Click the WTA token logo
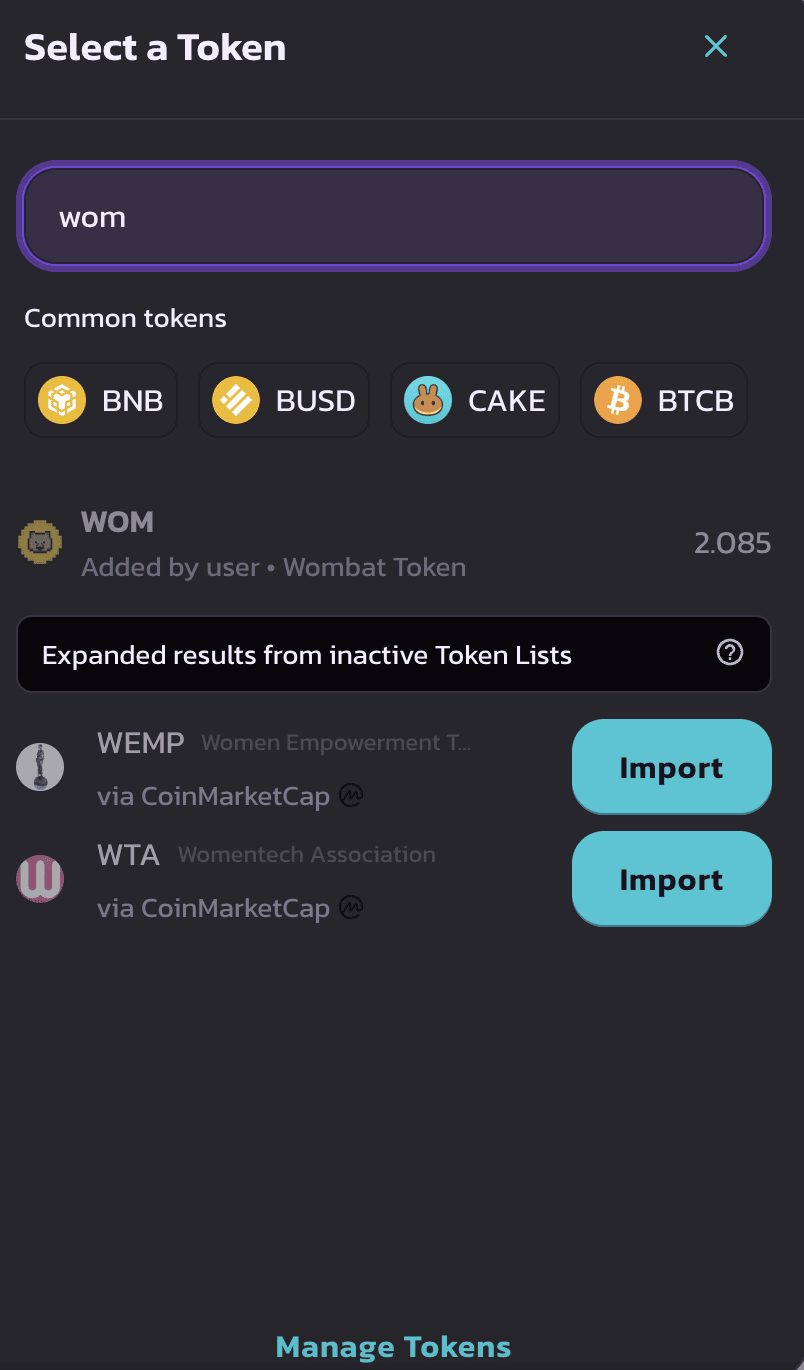The image size is (804, 1370). coord(40,879)
